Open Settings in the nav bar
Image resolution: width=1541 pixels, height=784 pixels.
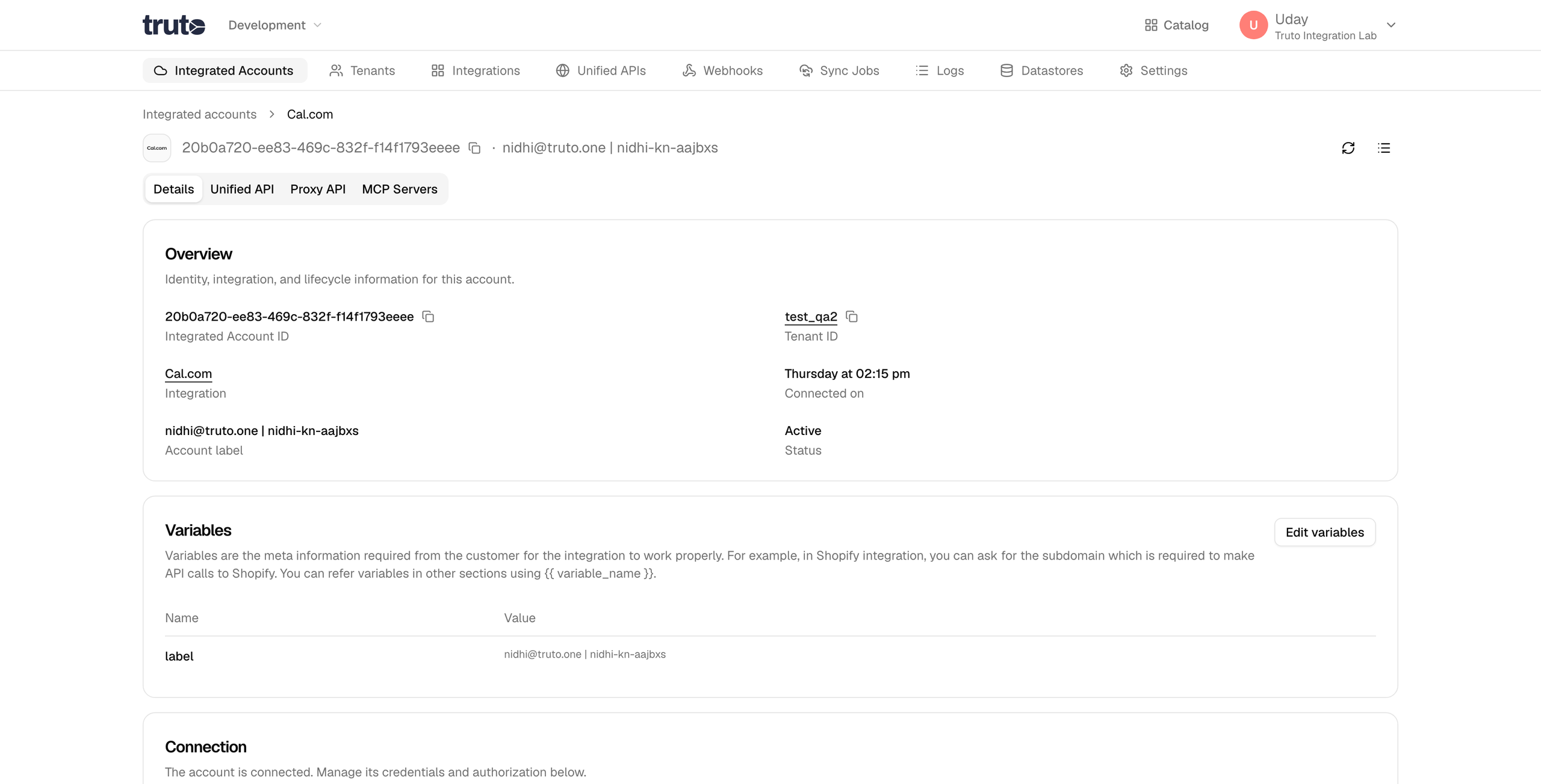tap(1153, 70)
